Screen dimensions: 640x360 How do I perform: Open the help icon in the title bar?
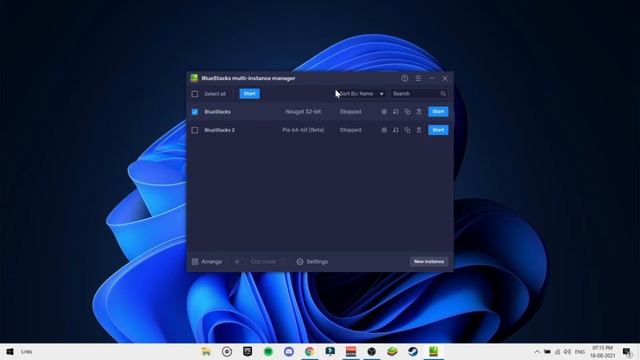click(404, 78)
